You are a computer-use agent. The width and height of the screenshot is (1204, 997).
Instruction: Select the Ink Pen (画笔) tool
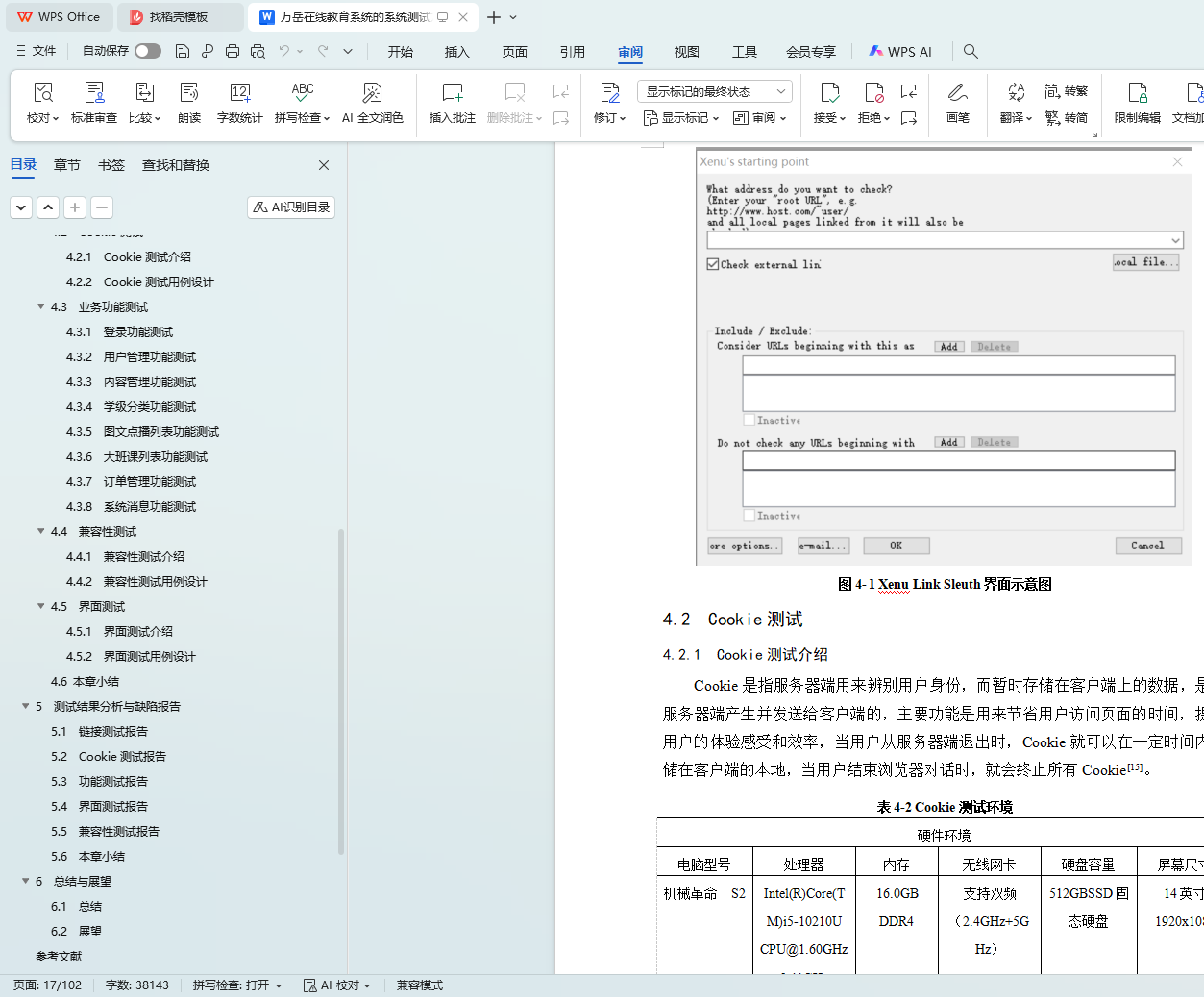(x=957, y=102)
